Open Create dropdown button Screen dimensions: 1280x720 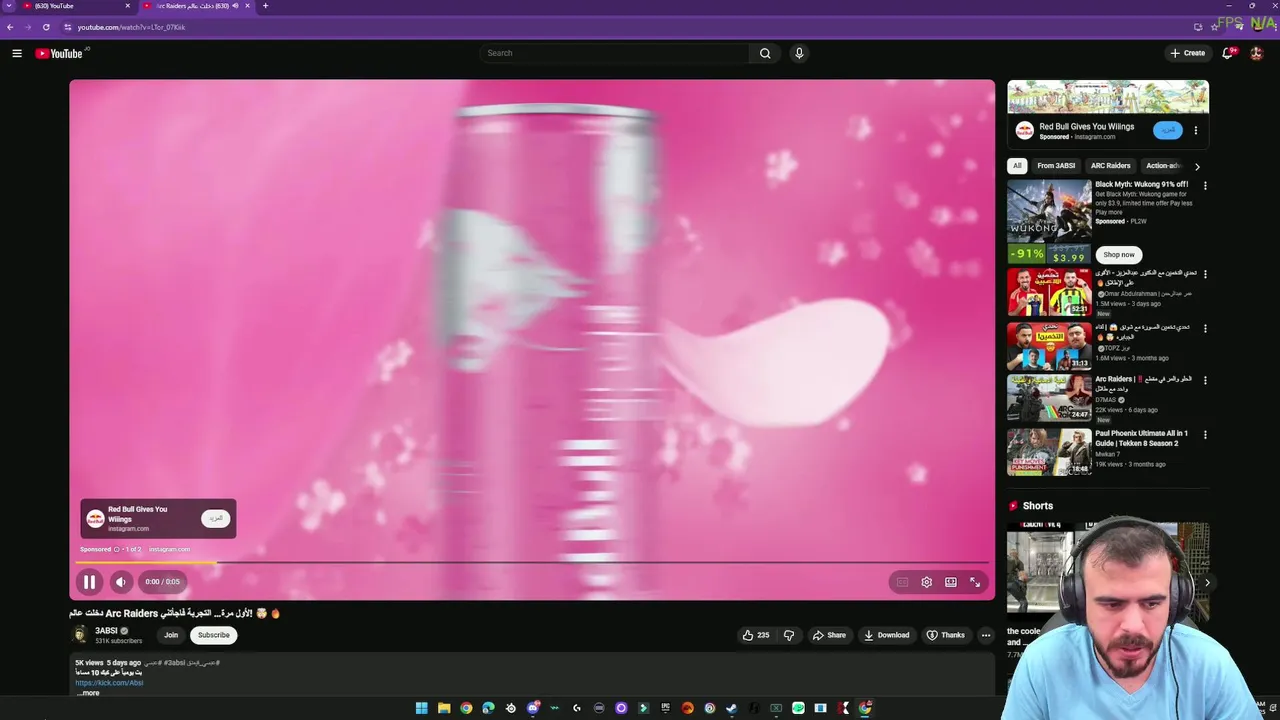pos(1188,53)
